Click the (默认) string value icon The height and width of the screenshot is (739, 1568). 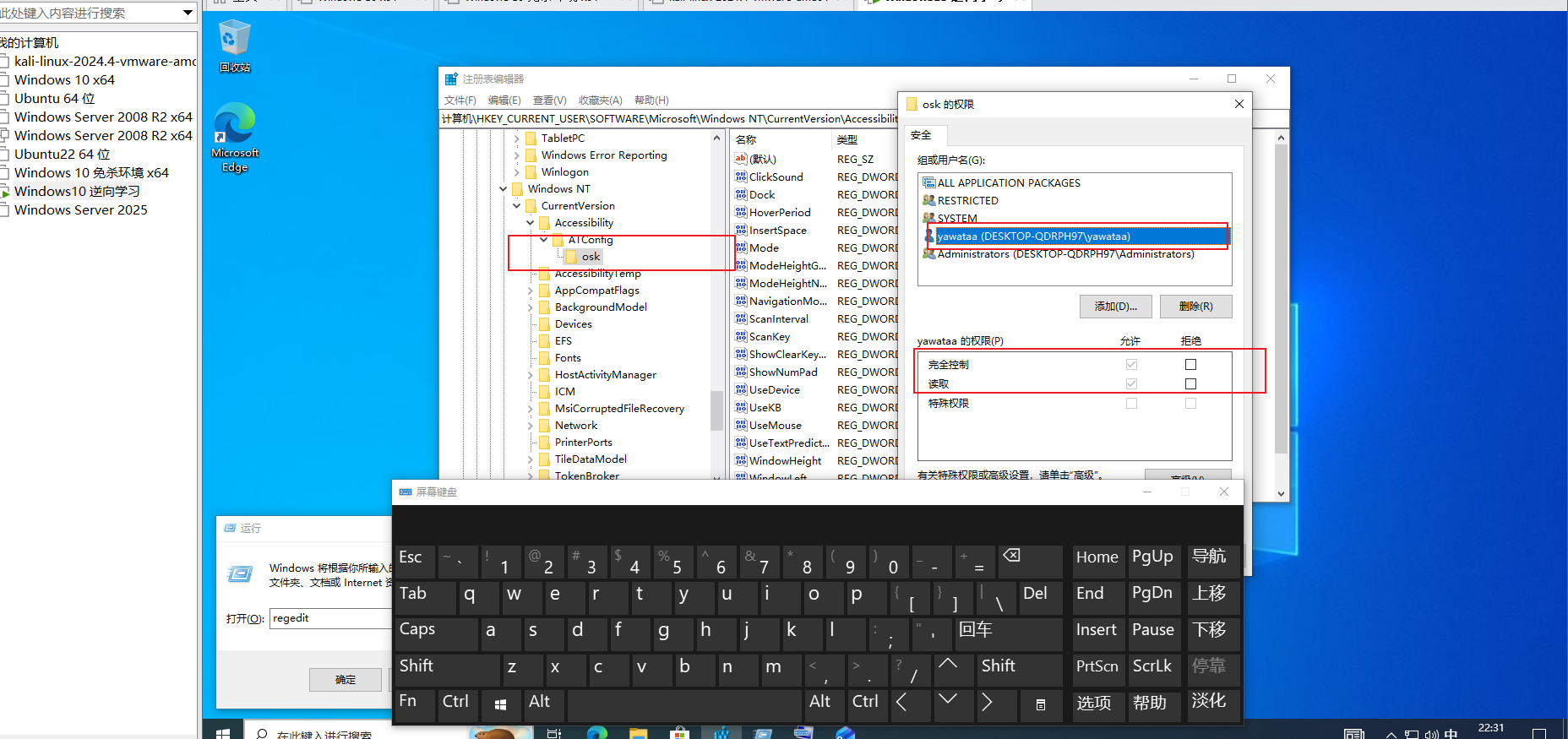(x=741, y=159)
